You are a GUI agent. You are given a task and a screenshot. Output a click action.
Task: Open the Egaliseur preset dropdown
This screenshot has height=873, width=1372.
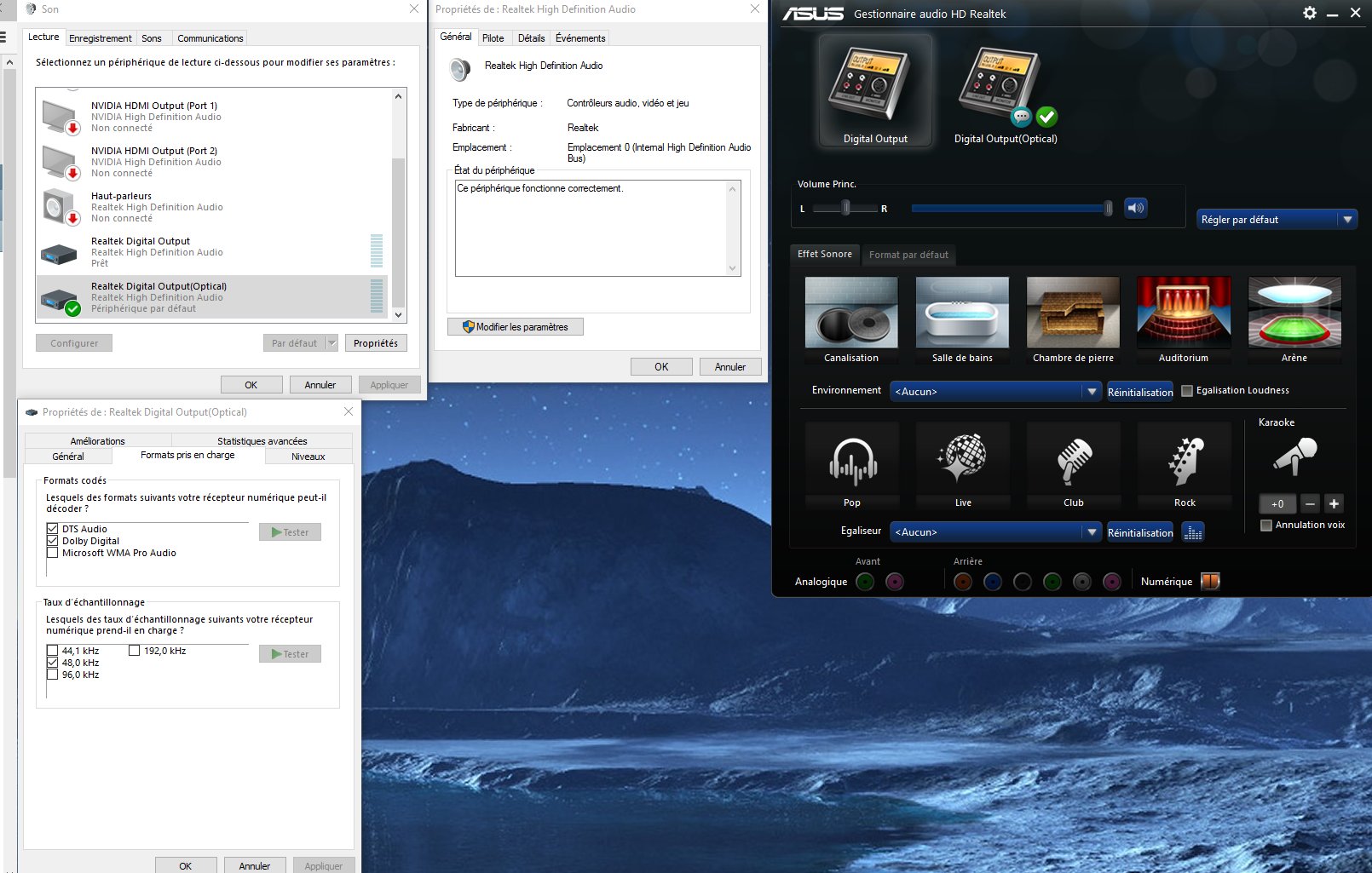(x=995, y=531)
